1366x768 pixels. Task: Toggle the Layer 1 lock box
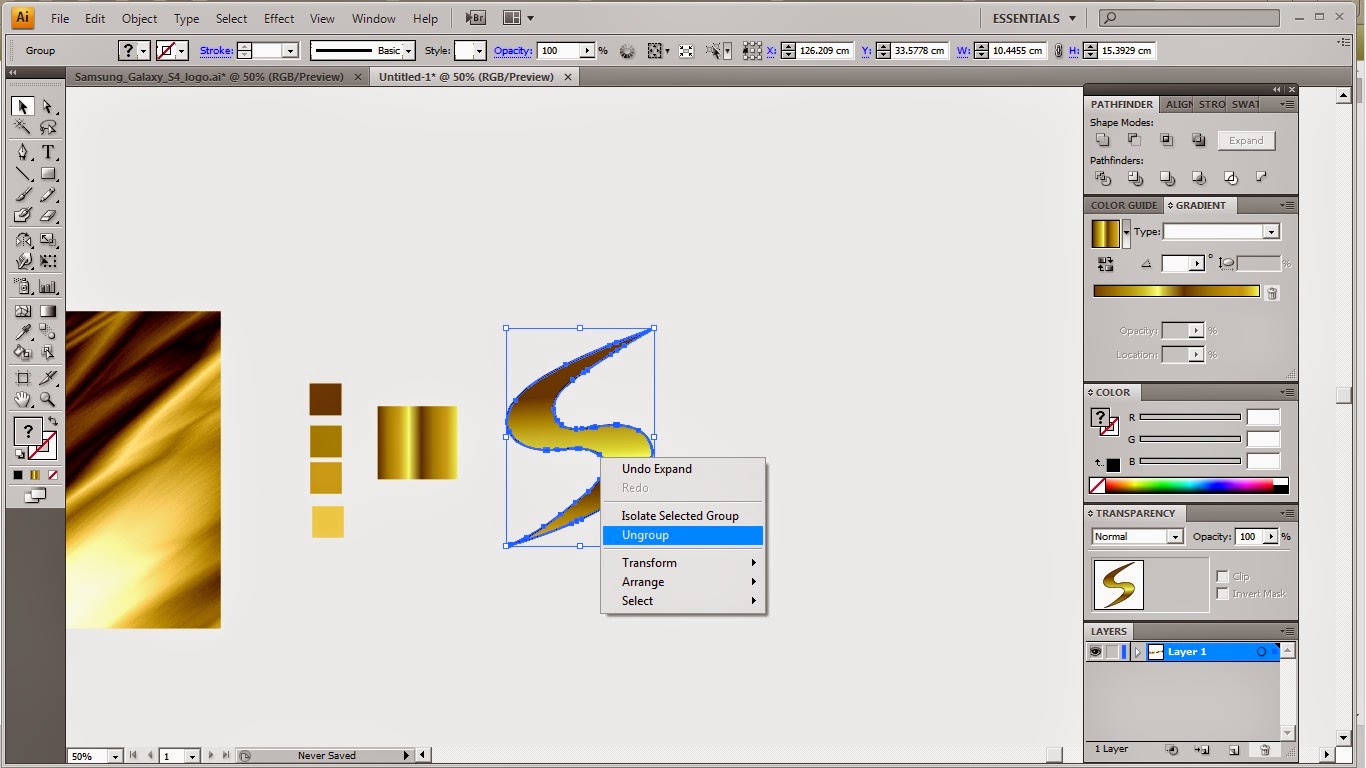pyautogui.click(x=1112, y=652)
